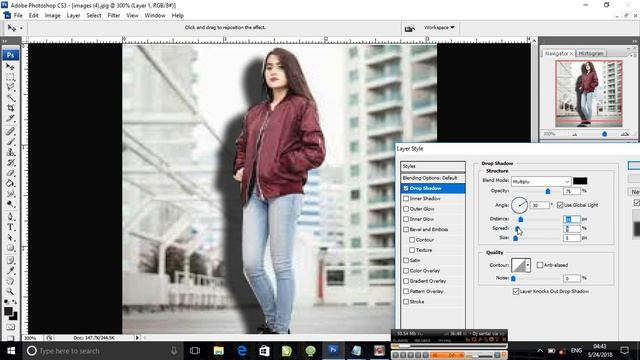The image size is (640, 360).
Task: Enable the Bevel and Emboss checkbox
Action: [x=406, y=229]
